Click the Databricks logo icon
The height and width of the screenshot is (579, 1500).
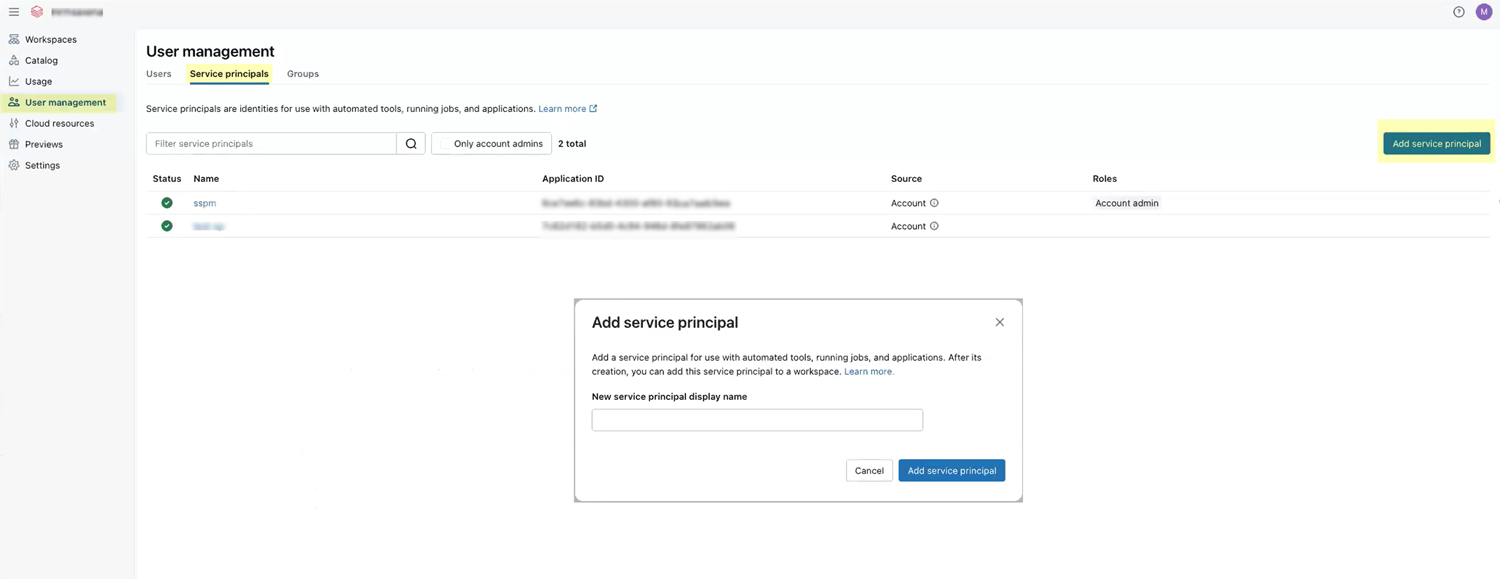pos(37,12)
